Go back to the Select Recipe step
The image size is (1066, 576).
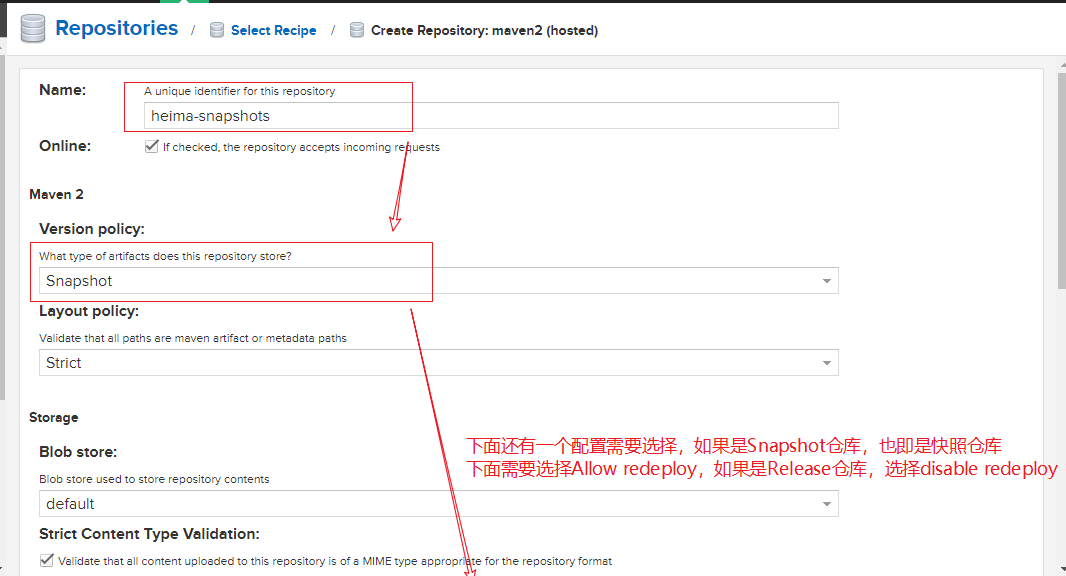tap(273, 30)
